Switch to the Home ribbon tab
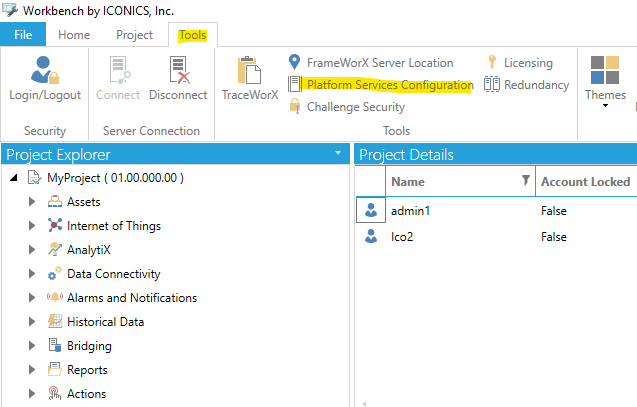 click(x=74, y=35)
